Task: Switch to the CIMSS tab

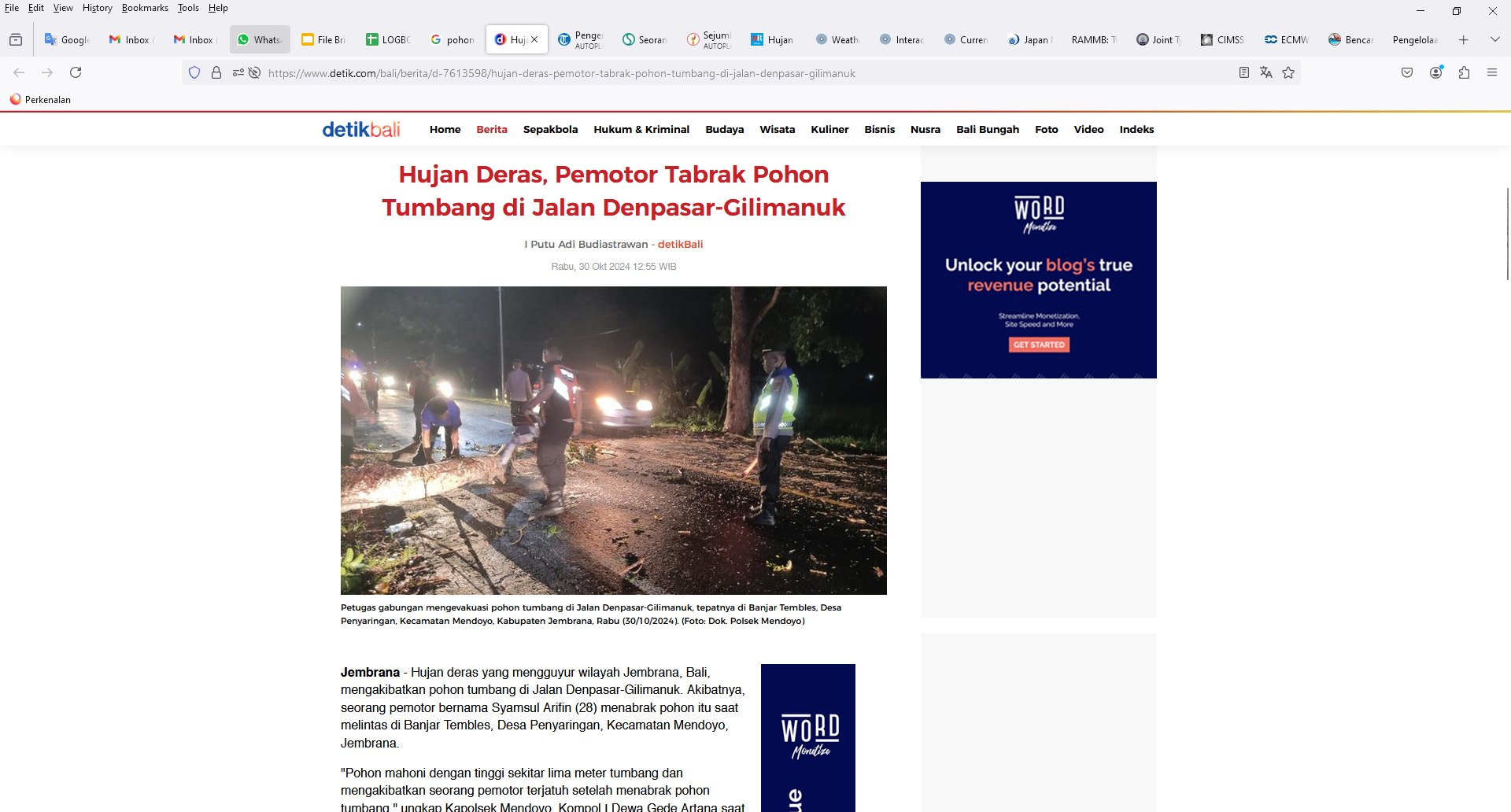Action: point(1222,39)
